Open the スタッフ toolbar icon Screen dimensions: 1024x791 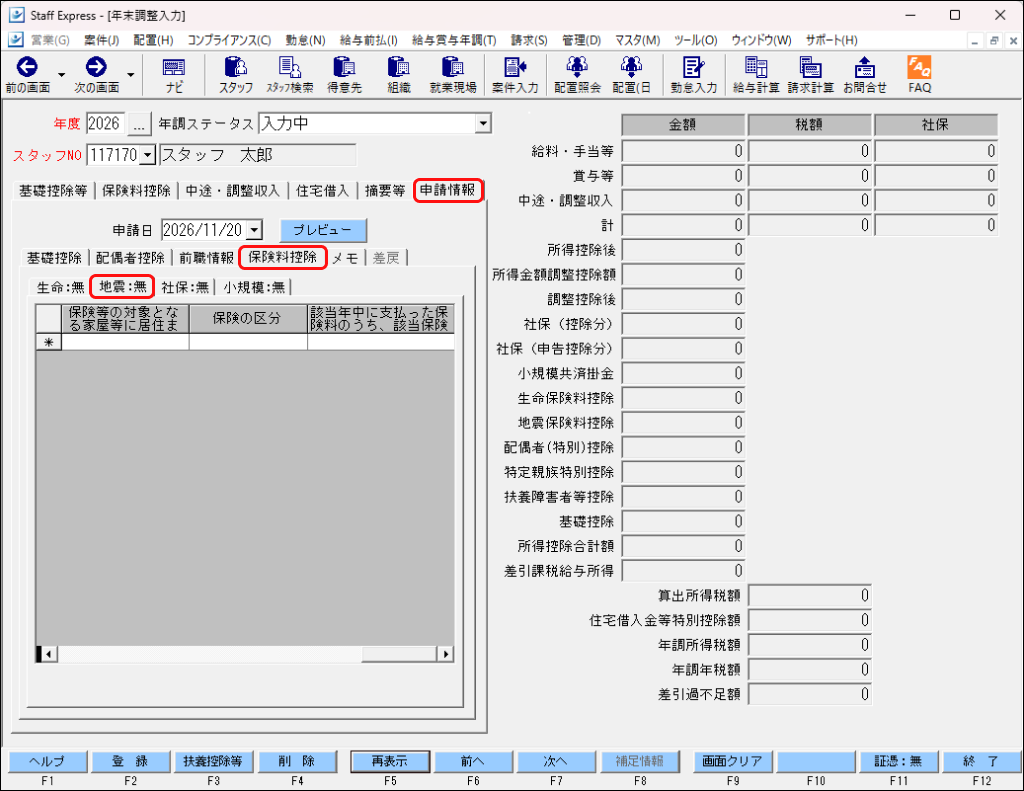(x=236, y=67)
